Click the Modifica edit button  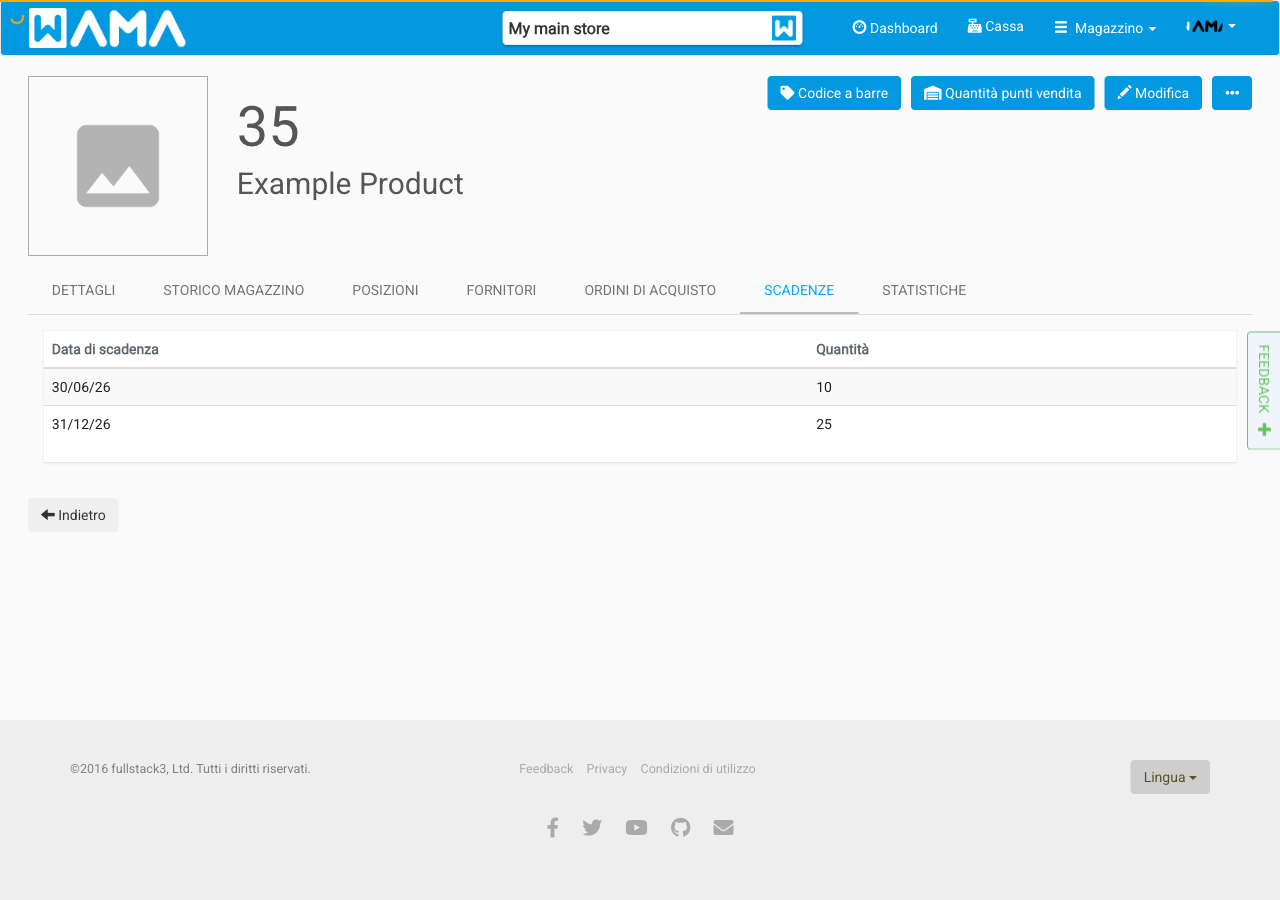tap(1153, 93)
